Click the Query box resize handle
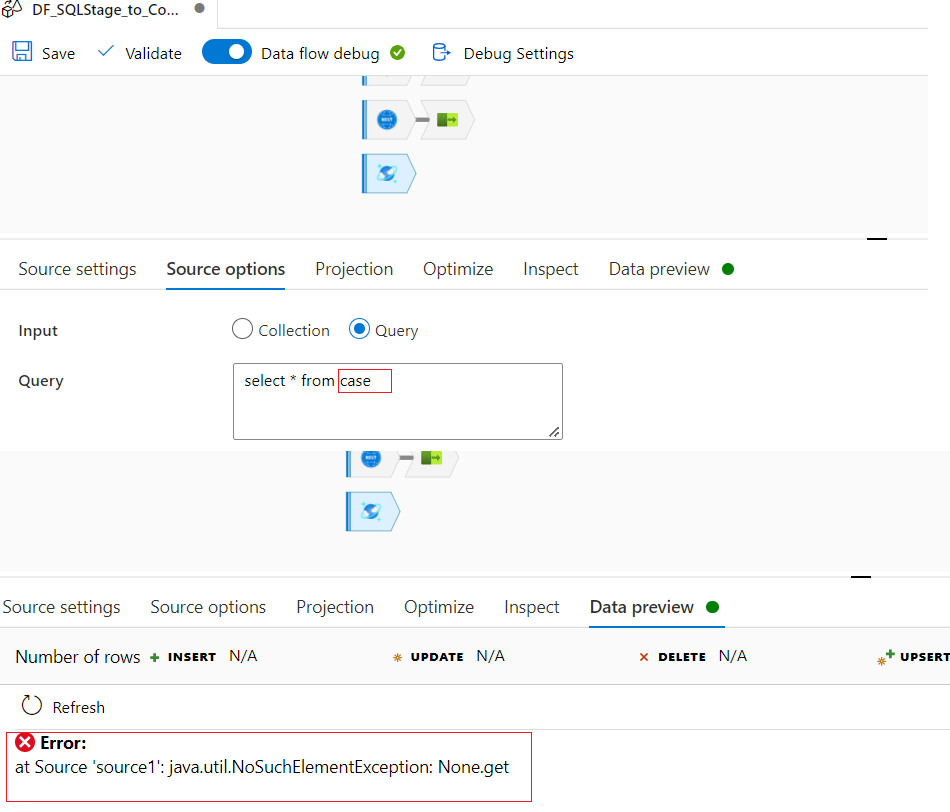Image resolution: width=950 pixels, height=812 pixels. tap(554, 431)
